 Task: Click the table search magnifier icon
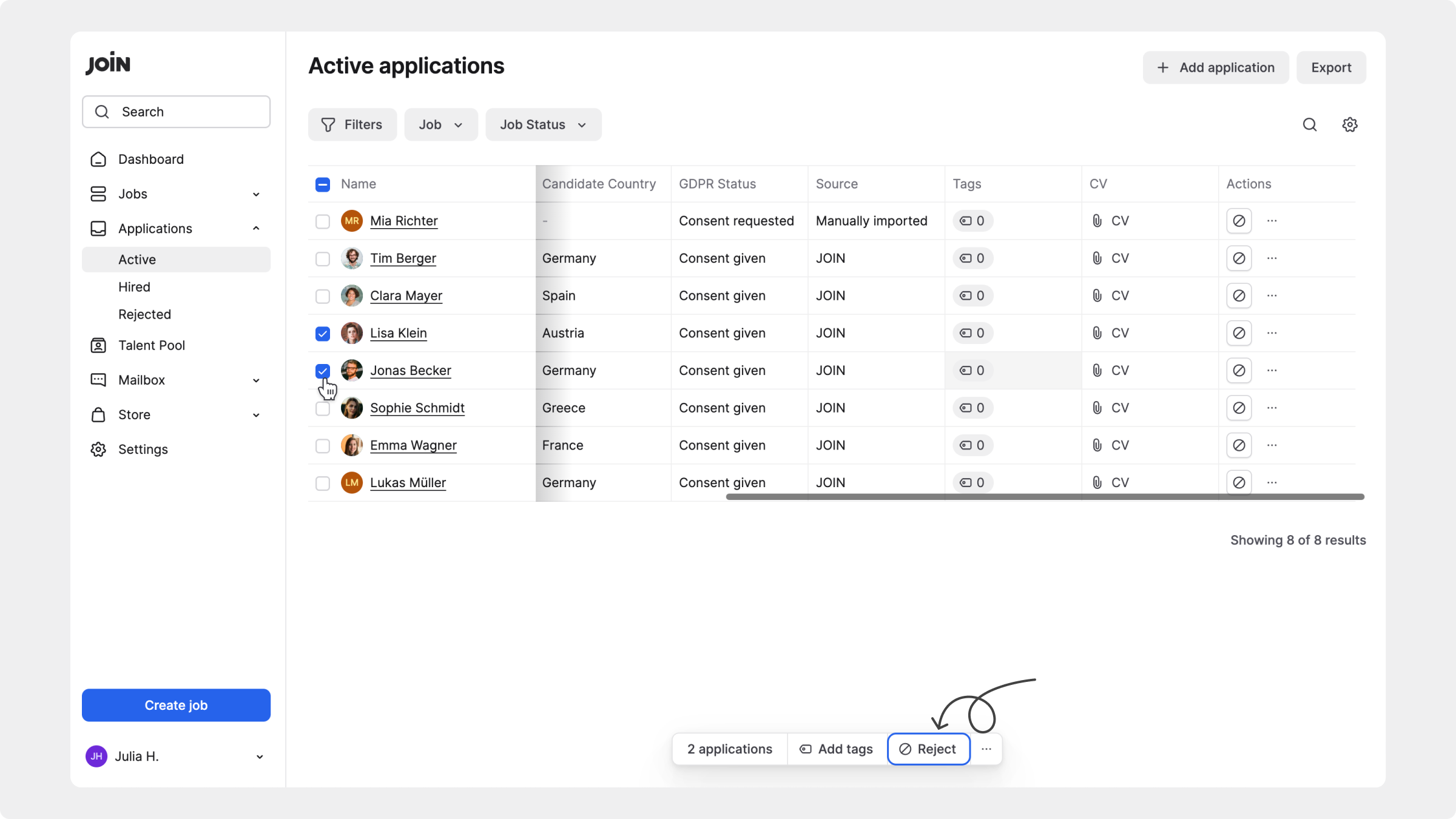(1310, 125)
